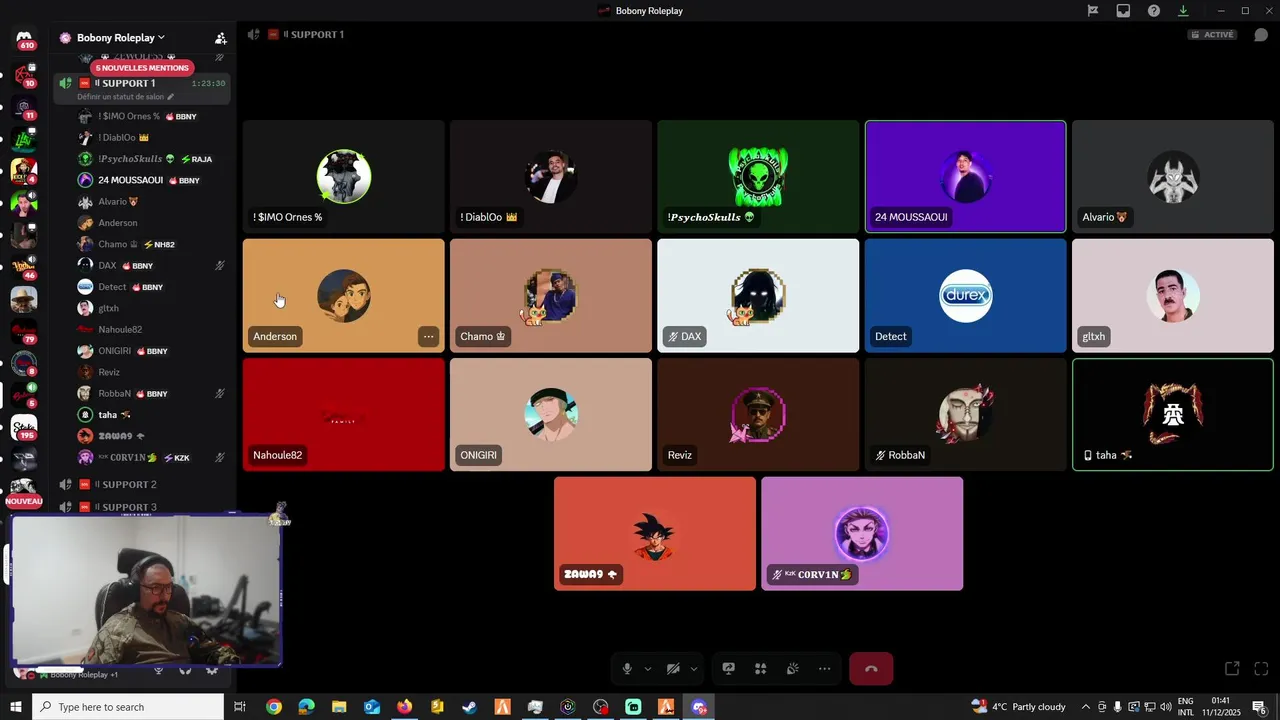Turn on the camera in call controls
1280x720 pixels.
[673, 669]
